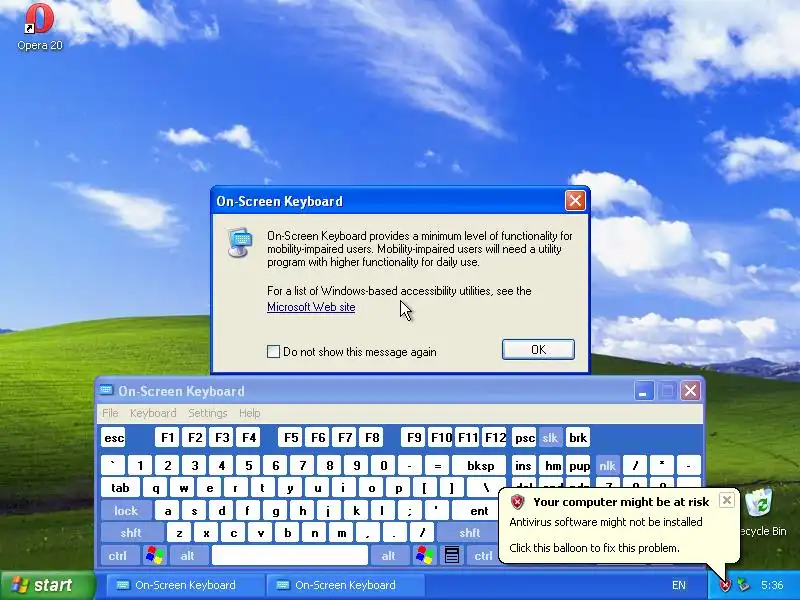Click the 5:36 taskbar clock

point(772,585)
